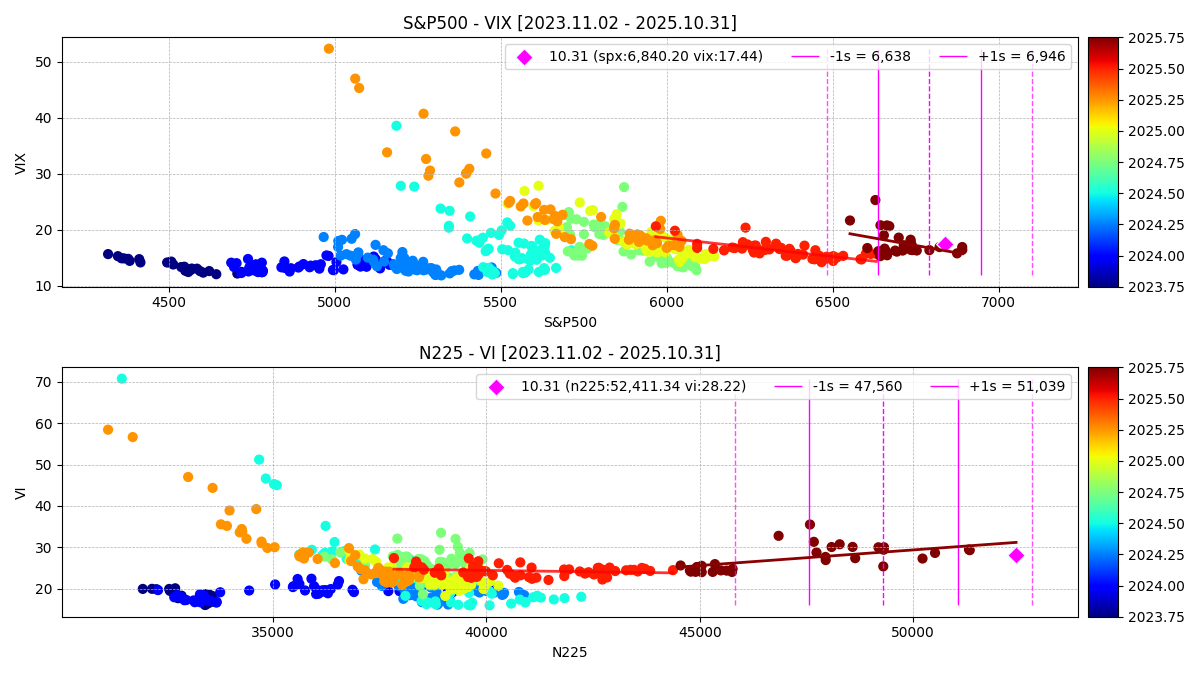Click the cyan S&P500 point near VIX 38
Image resolution: width=1200 pixels, height=675 pixels.
396,126
